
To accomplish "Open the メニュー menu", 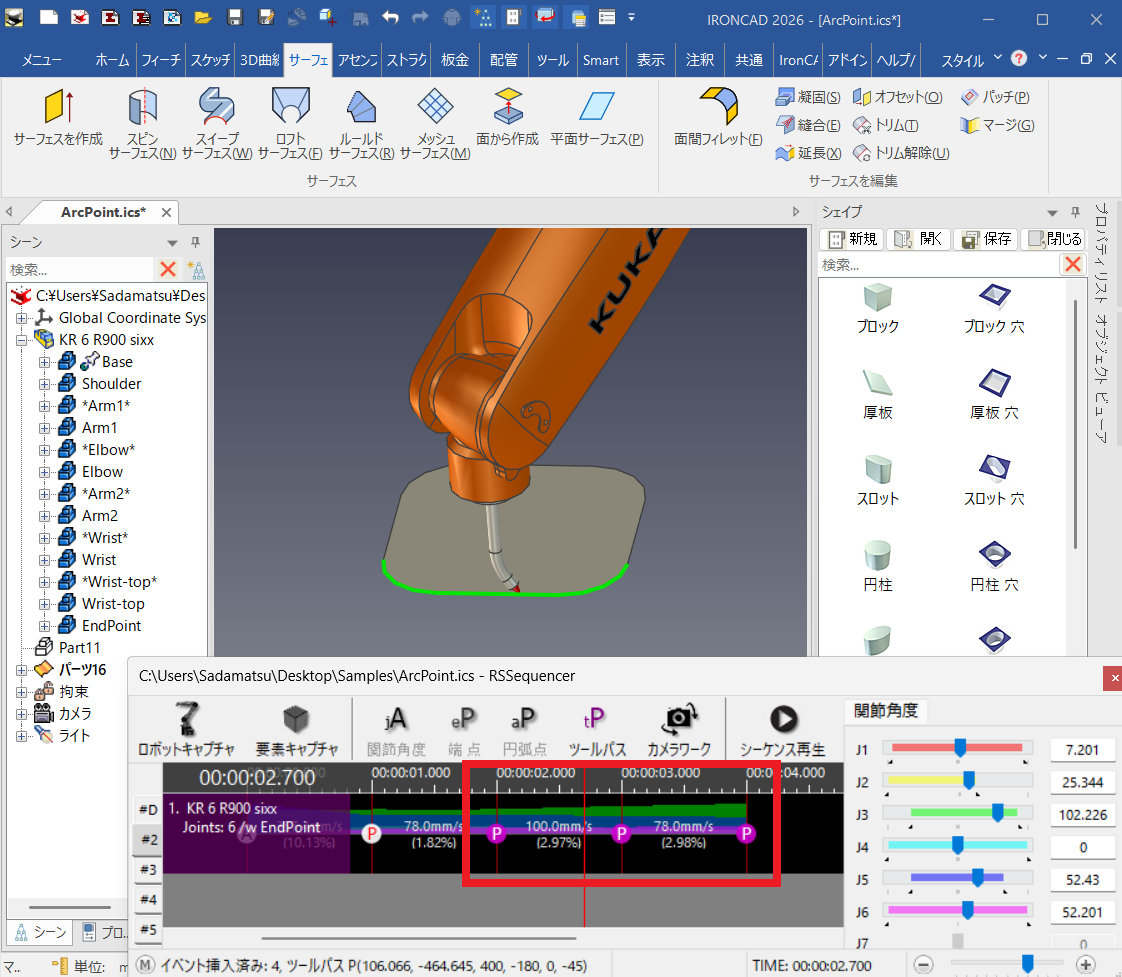I will pos(41,60).
